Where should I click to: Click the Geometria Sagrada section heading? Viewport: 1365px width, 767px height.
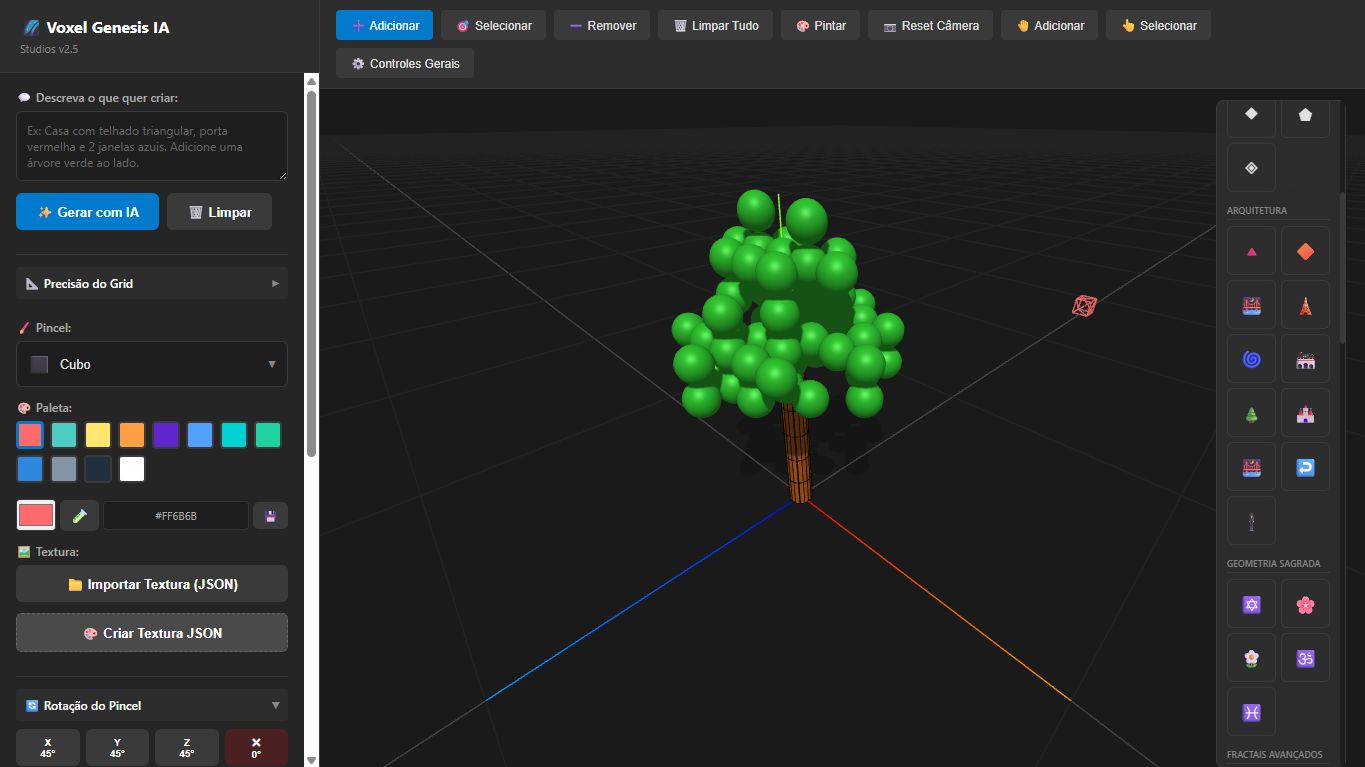[1273, 563]
